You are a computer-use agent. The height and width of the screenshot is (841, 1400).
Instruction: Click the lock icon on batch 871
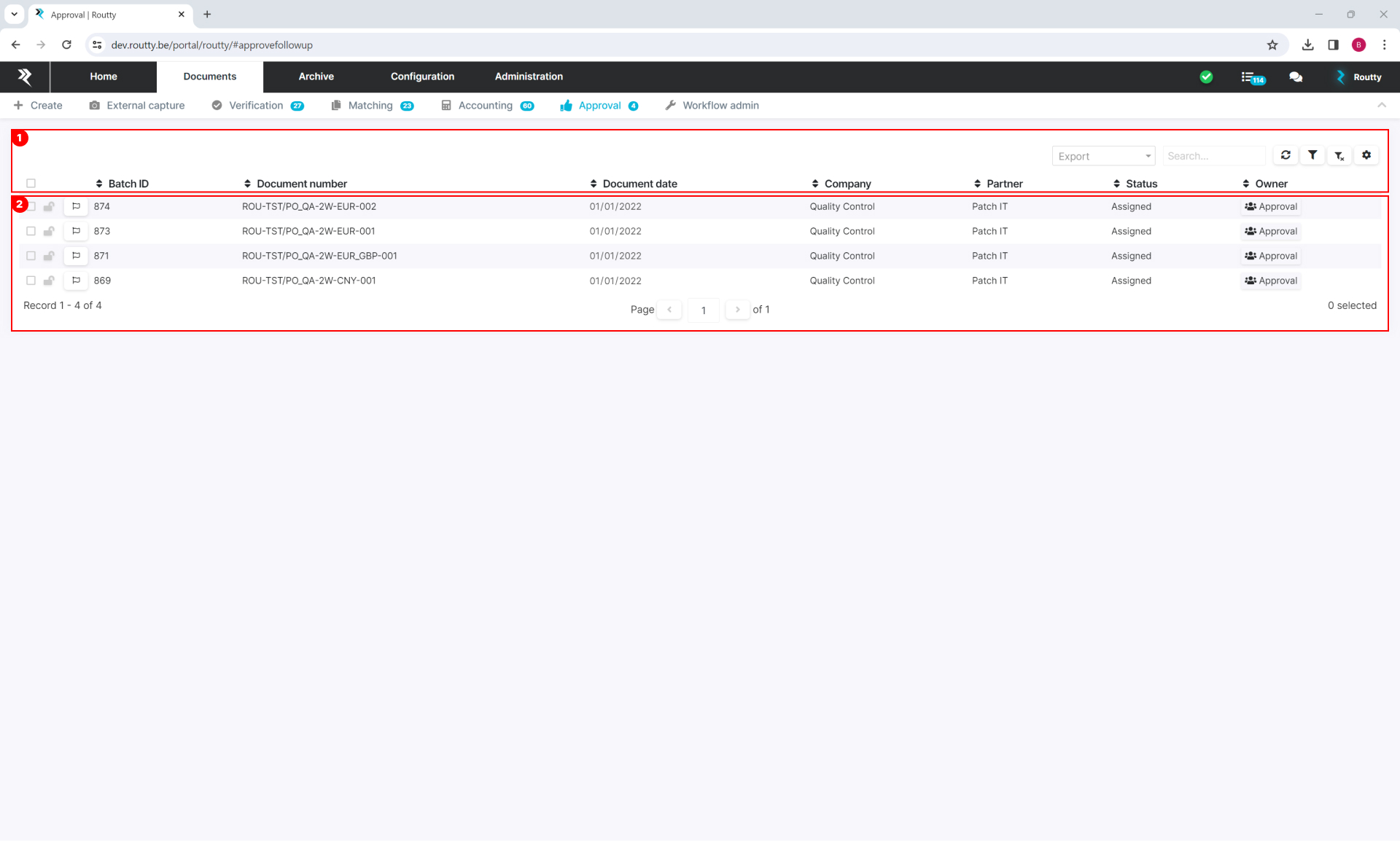pos(49,256)
